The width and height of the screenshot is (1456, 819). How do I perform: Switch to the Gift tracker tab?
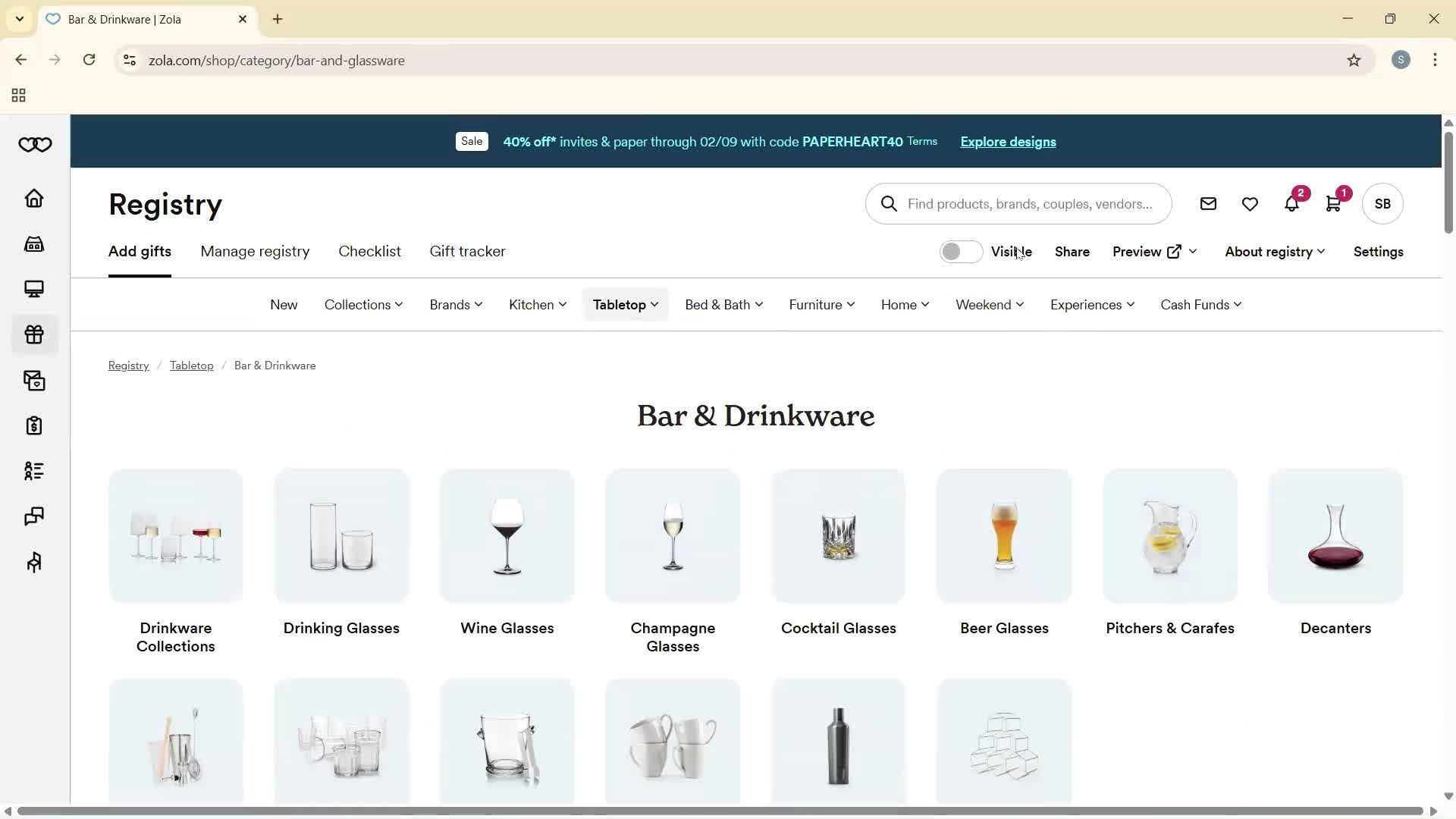point(467,251)
